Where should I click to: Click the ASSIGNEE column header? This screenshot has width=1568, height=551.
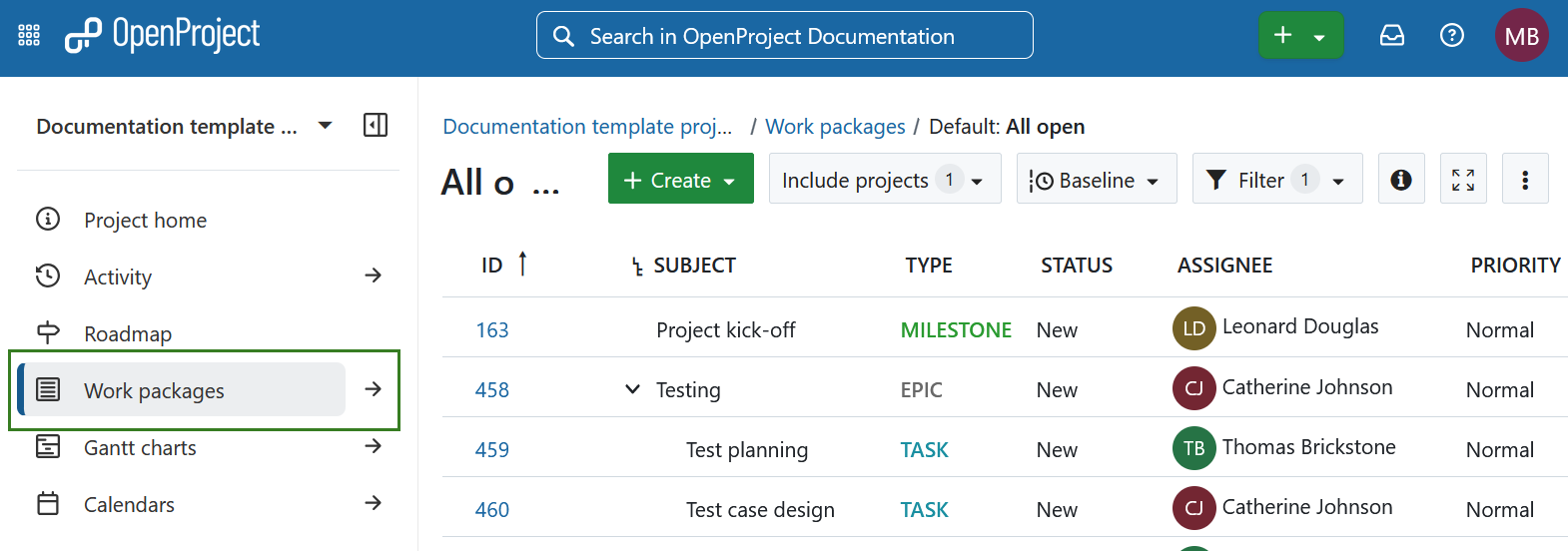tap(1224, 265)
